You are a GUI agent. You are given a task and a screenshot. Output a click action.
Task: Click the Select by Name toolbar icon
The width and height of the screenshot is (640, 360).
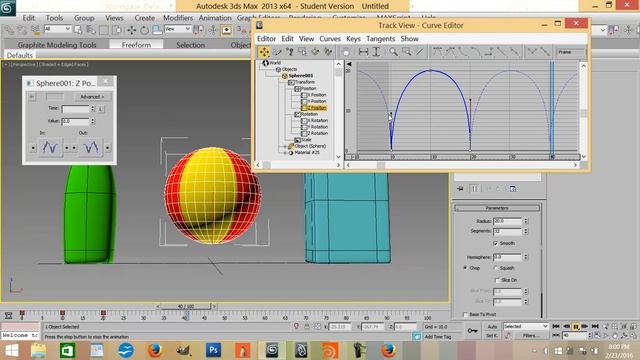click(91, 30)
